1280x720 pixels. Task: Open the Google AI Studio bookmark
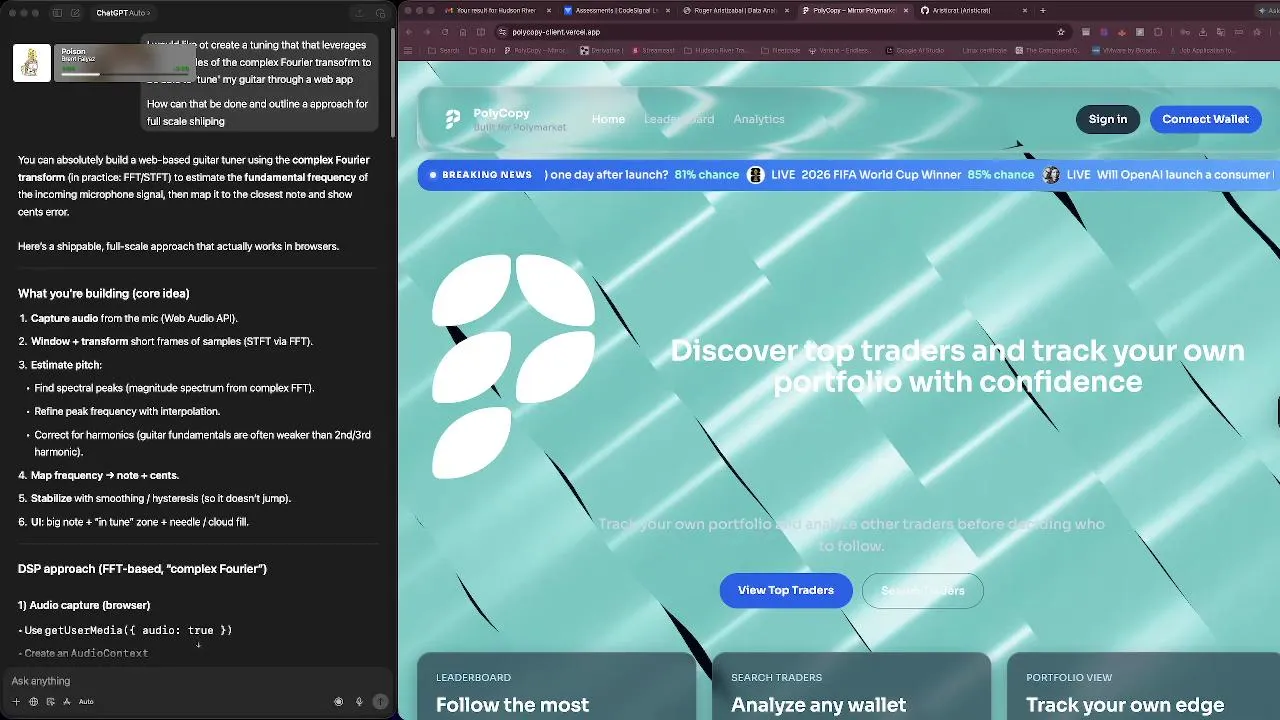(914, 50)
